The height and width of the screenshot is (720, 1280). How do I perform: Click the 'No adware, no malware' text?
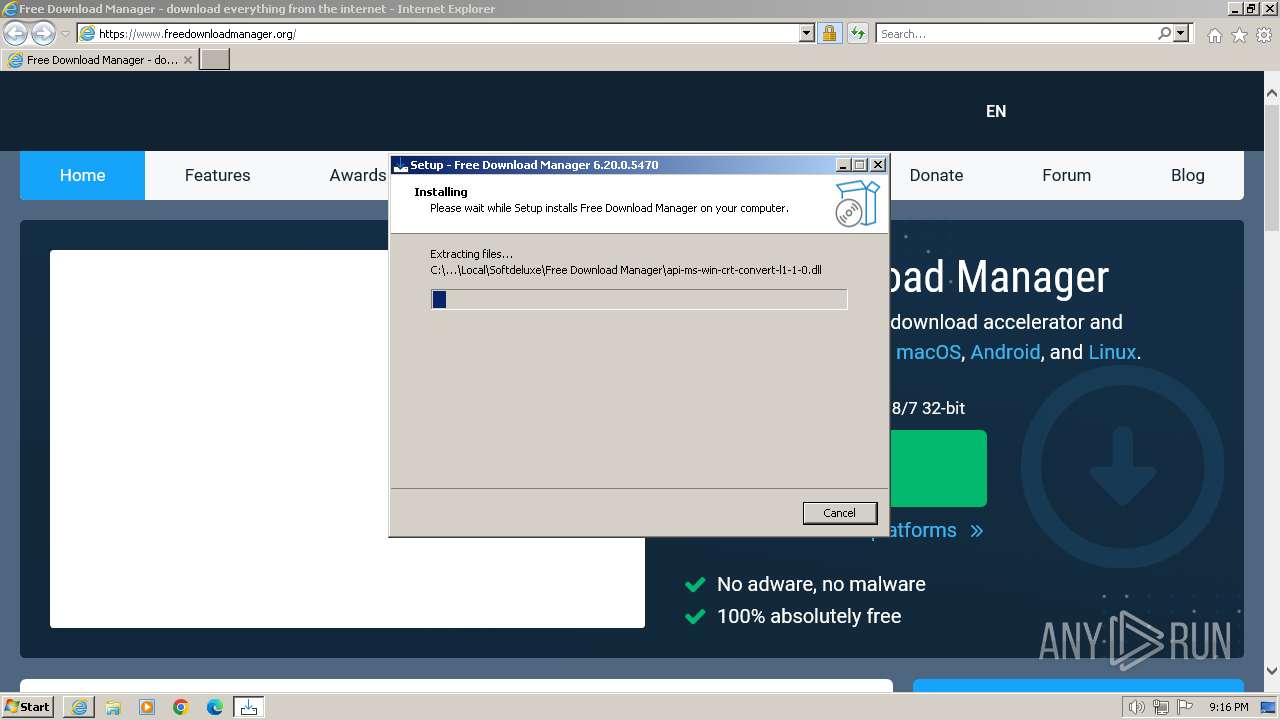[821, 584]
